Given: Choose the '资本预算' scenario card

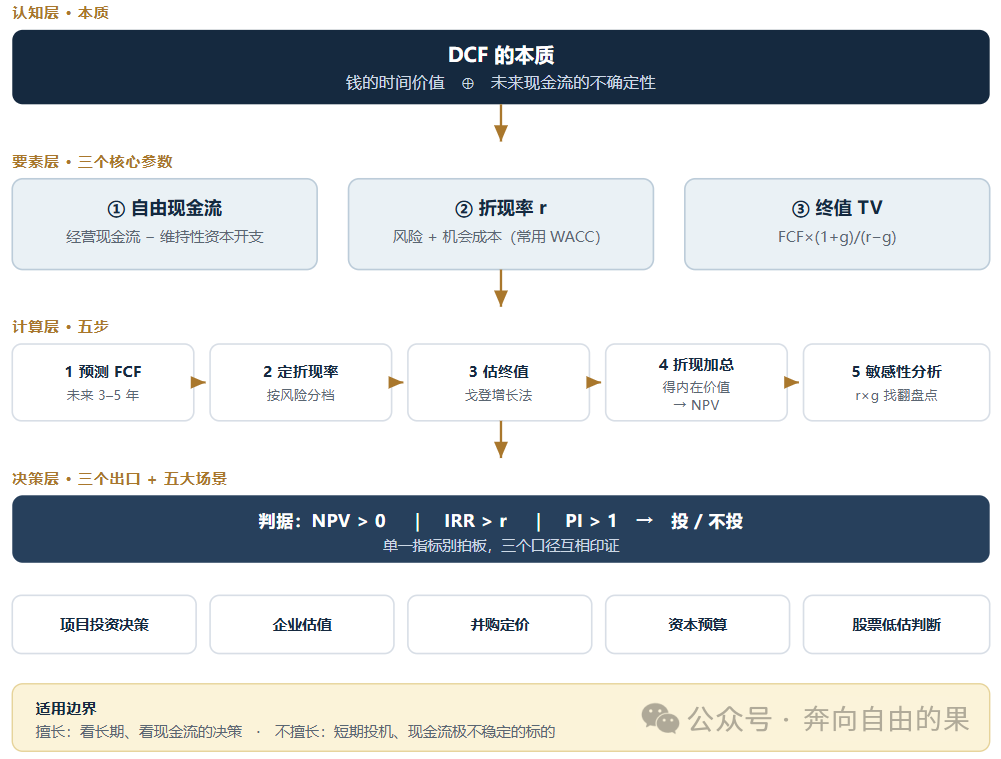Looking at the screenshot, I should point(698,624).
